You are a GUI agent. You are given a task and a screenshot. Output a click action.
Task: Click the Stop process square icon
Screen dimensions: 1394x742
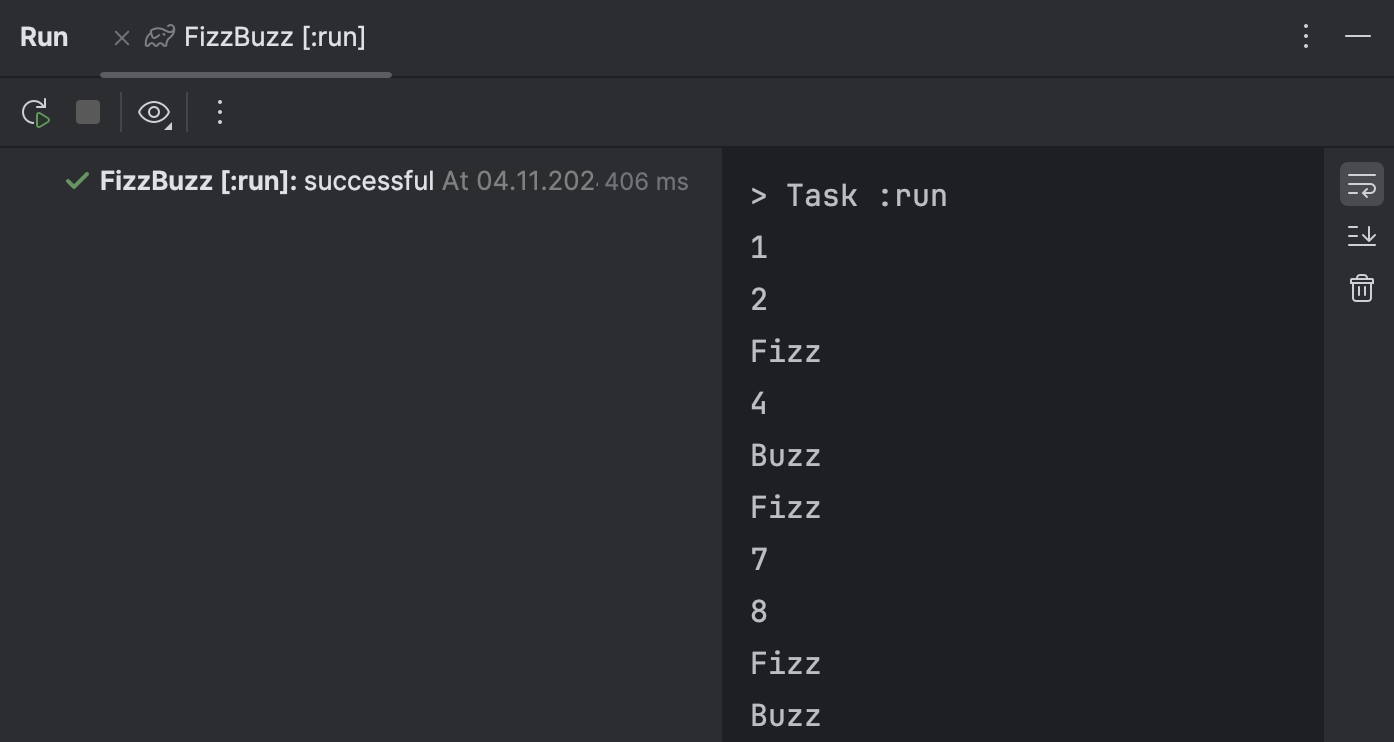88,112
